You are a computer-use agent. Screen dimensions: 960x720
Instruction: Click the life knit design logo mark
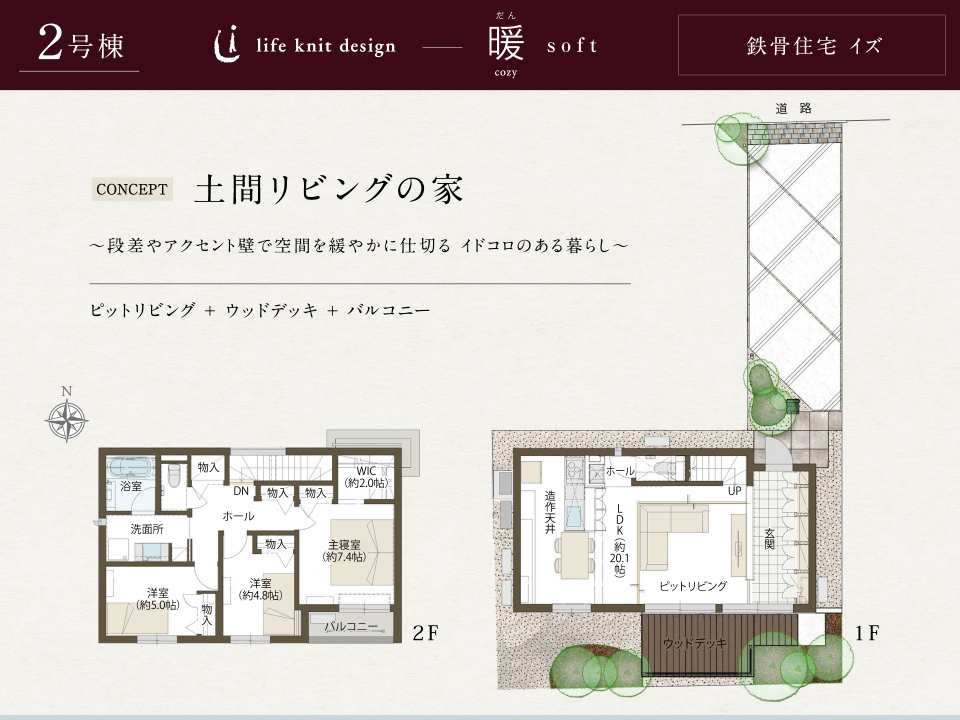coord(227,45)
